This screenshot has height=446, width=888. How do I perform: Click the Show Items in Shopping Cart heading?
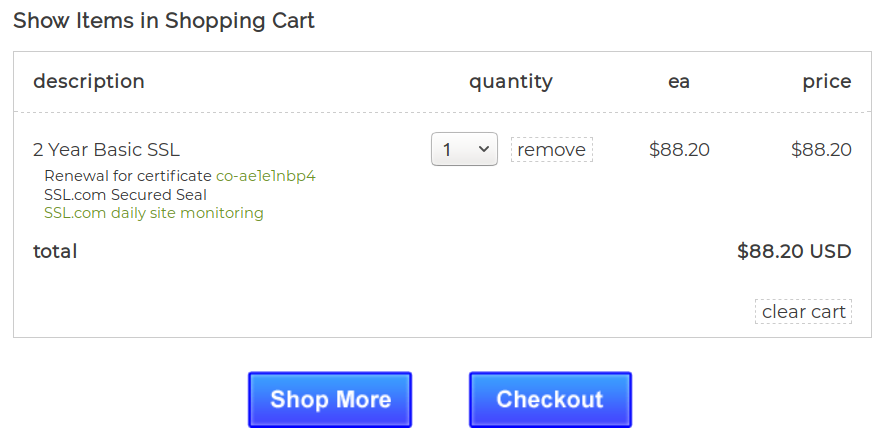pos(164,21)
